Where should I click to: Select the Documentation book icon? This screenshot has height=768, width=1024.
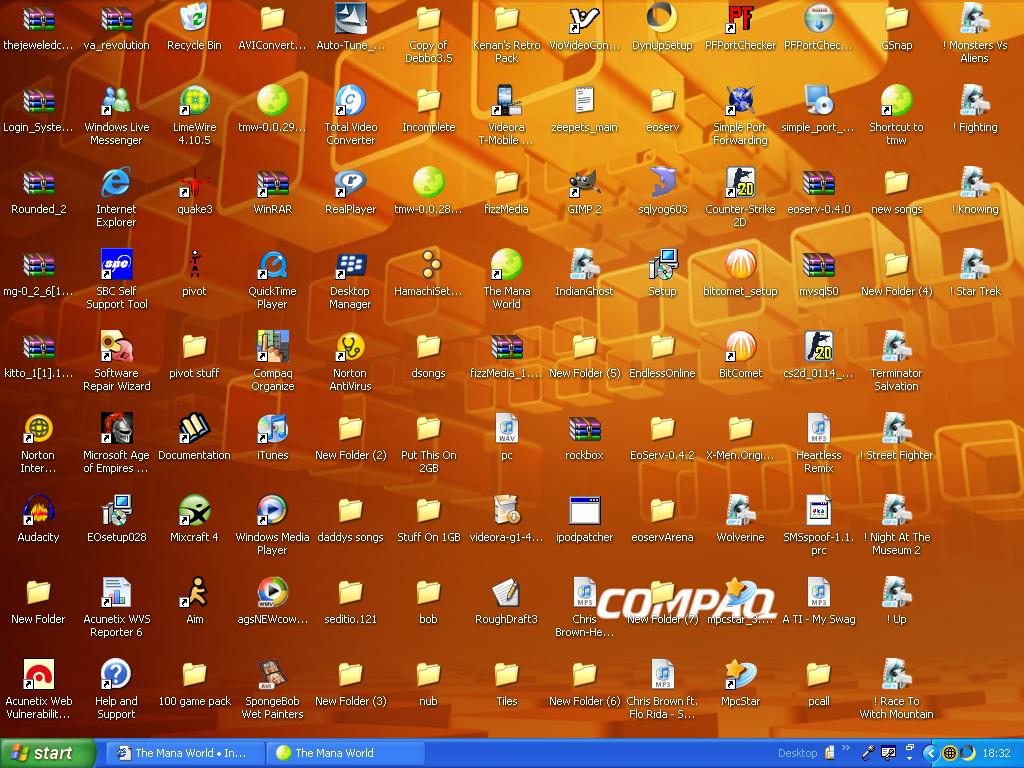[x=194, y=428]
